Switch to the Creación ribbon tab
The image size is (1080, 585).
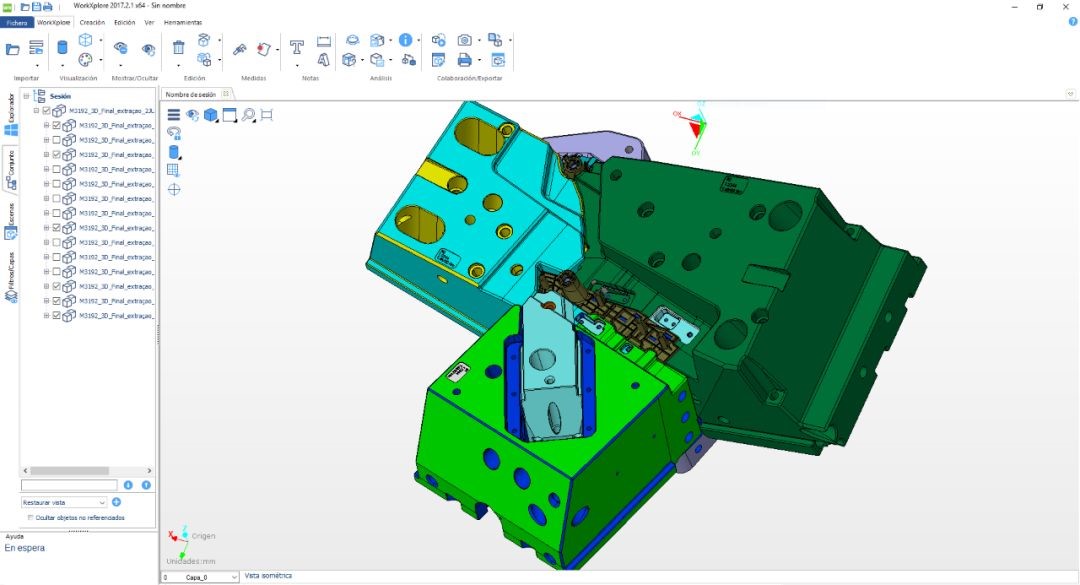pos(92,22)
